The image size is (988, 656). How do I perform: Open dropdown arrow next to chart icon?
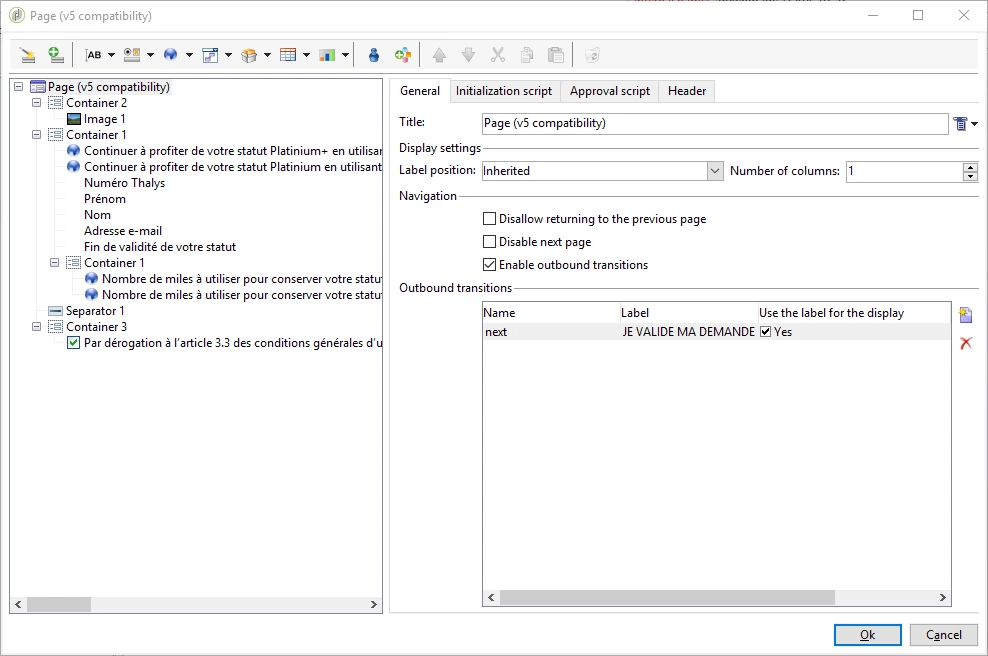(x=345, y=55)
